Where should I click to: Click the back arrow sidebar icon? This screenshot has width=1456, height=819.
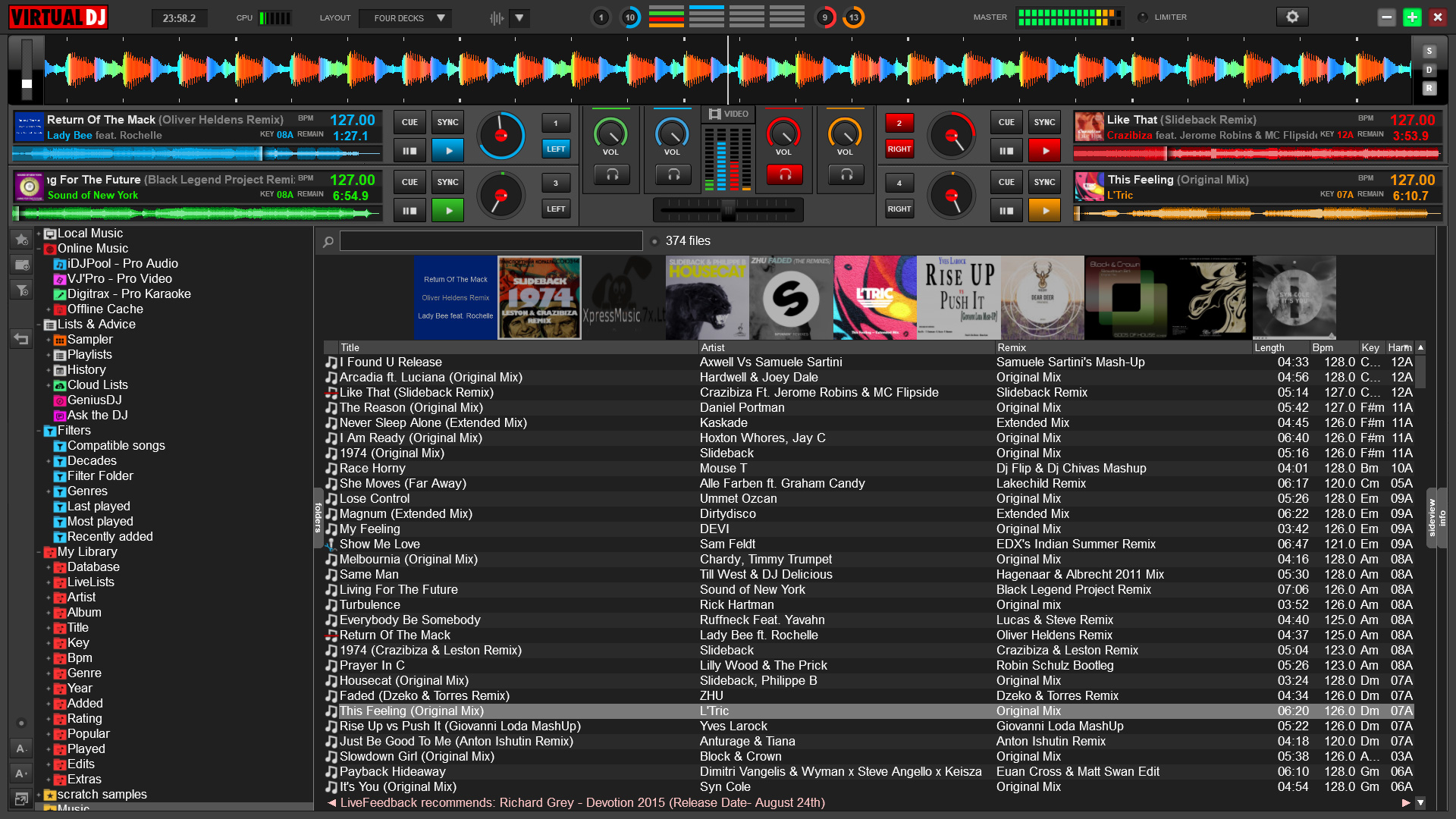pos(21,339)
